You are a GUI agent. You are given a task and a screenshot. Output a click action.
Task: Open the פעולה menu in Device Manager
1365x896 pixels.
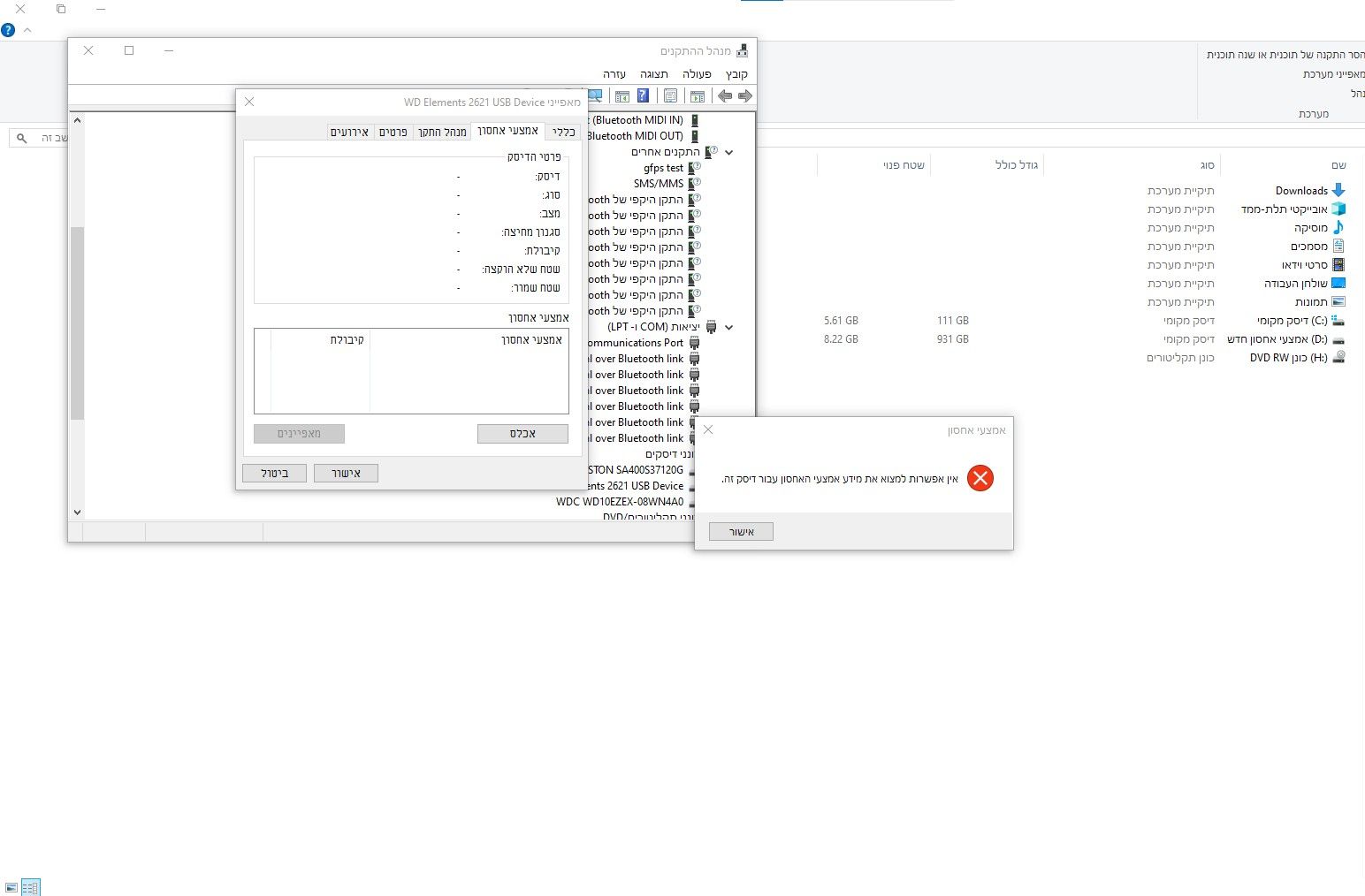697,74
